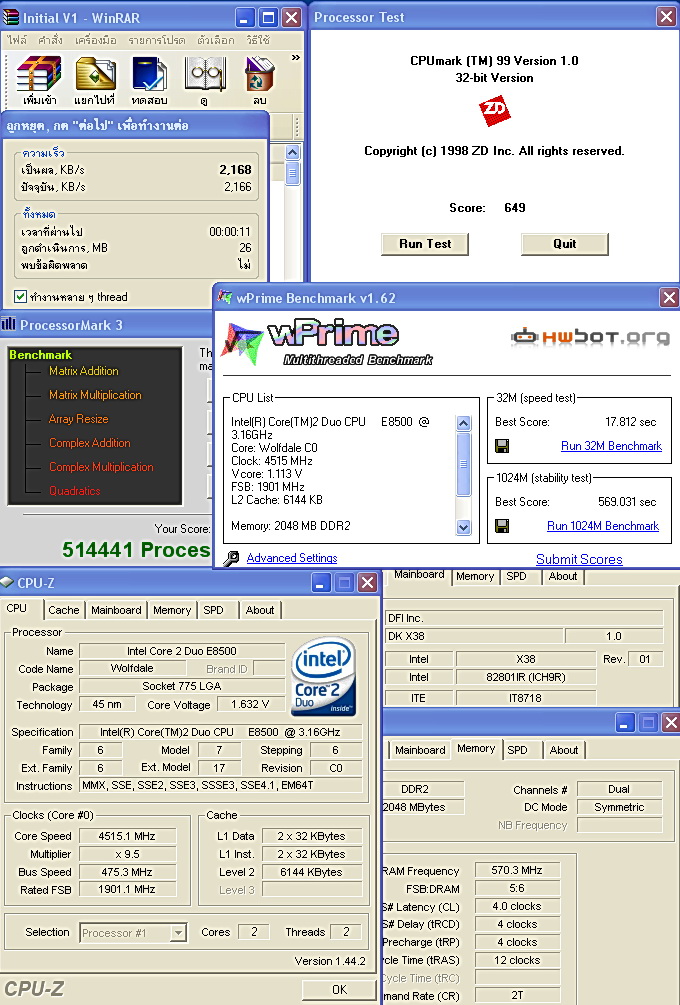Click the hwbot.org logo

point(590,336)
